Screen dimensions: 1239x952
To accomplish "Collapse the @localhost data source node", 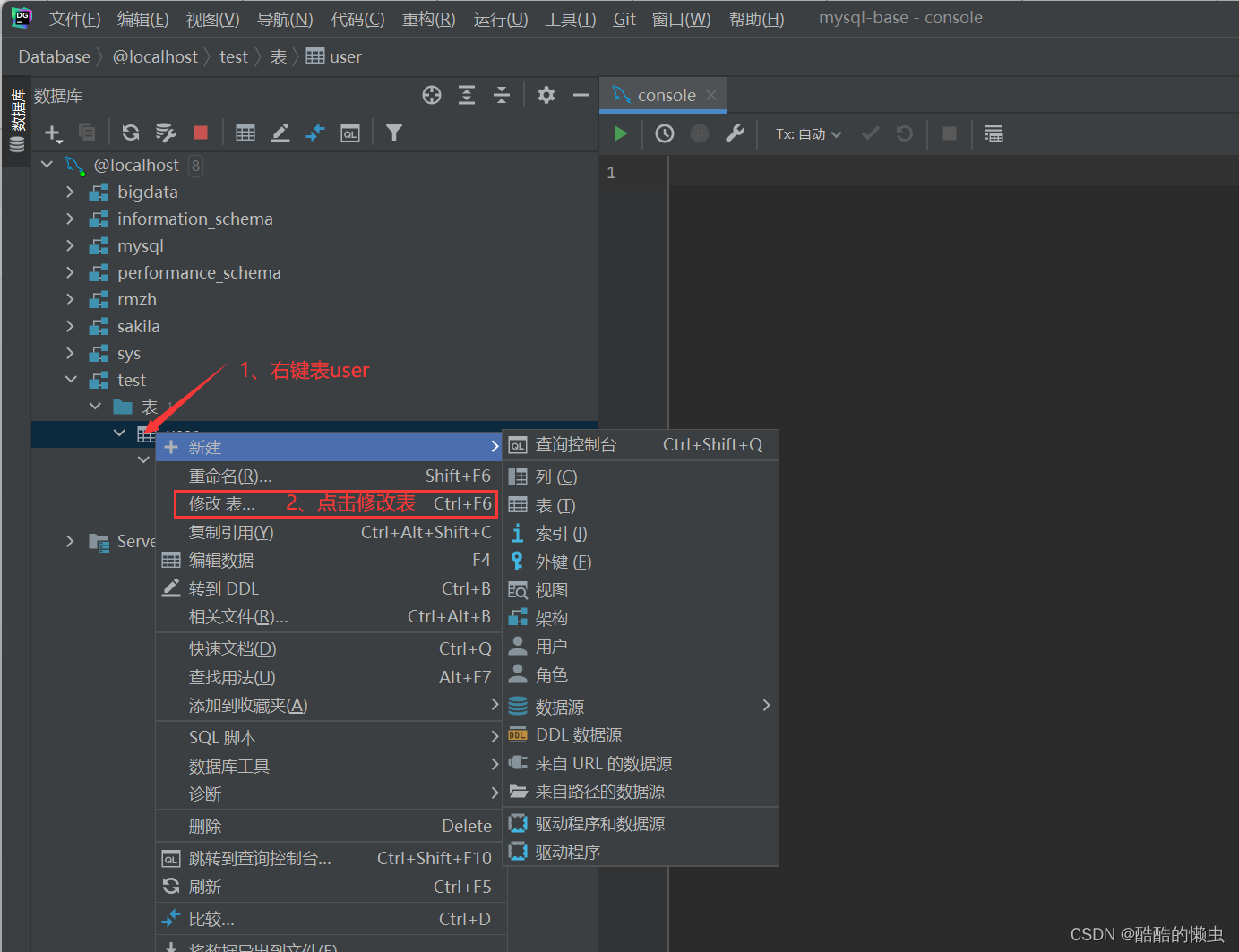I will tap(47, 165).
